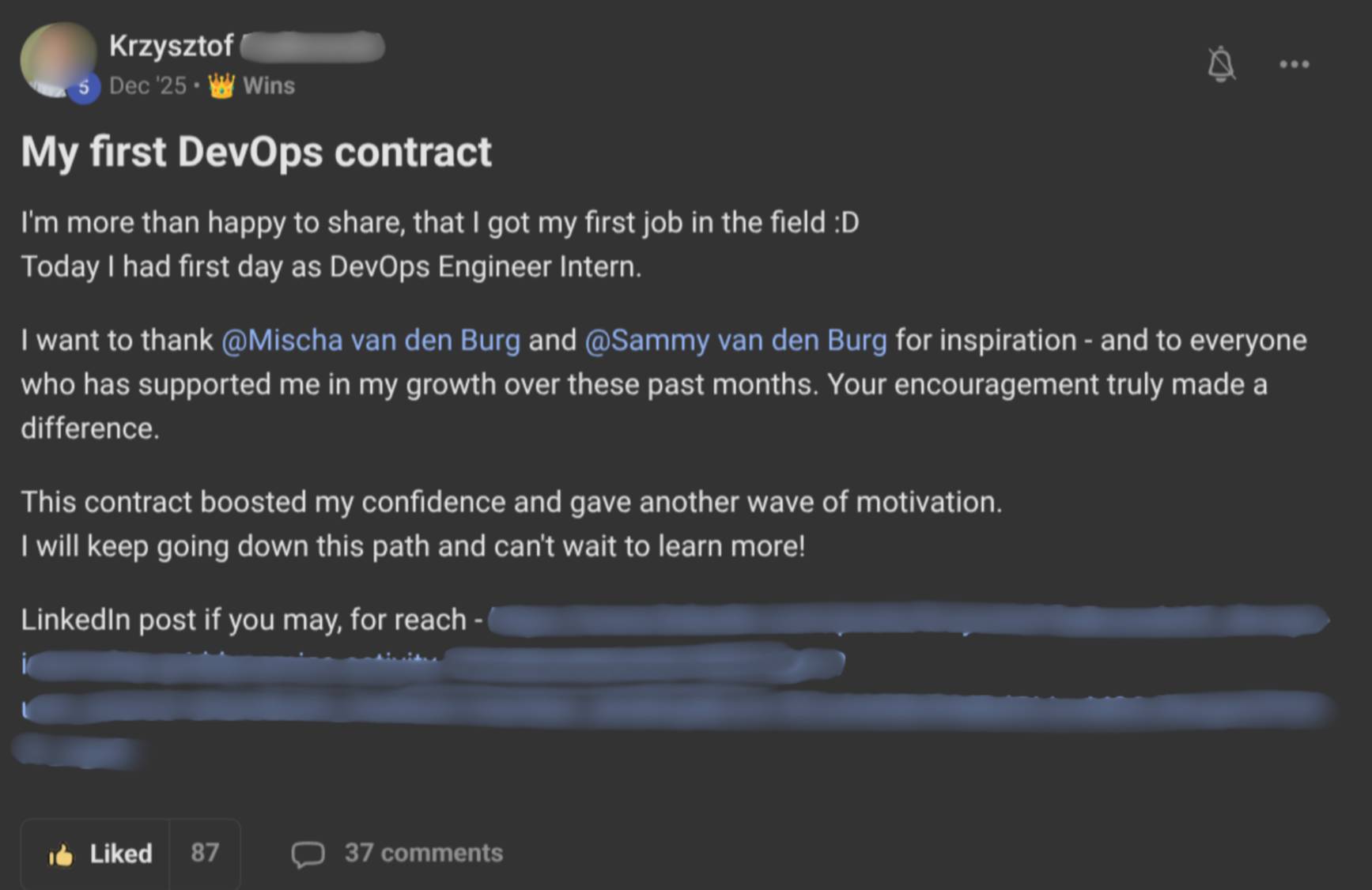Open the three-dot more options menu

tap(1294, 64)
